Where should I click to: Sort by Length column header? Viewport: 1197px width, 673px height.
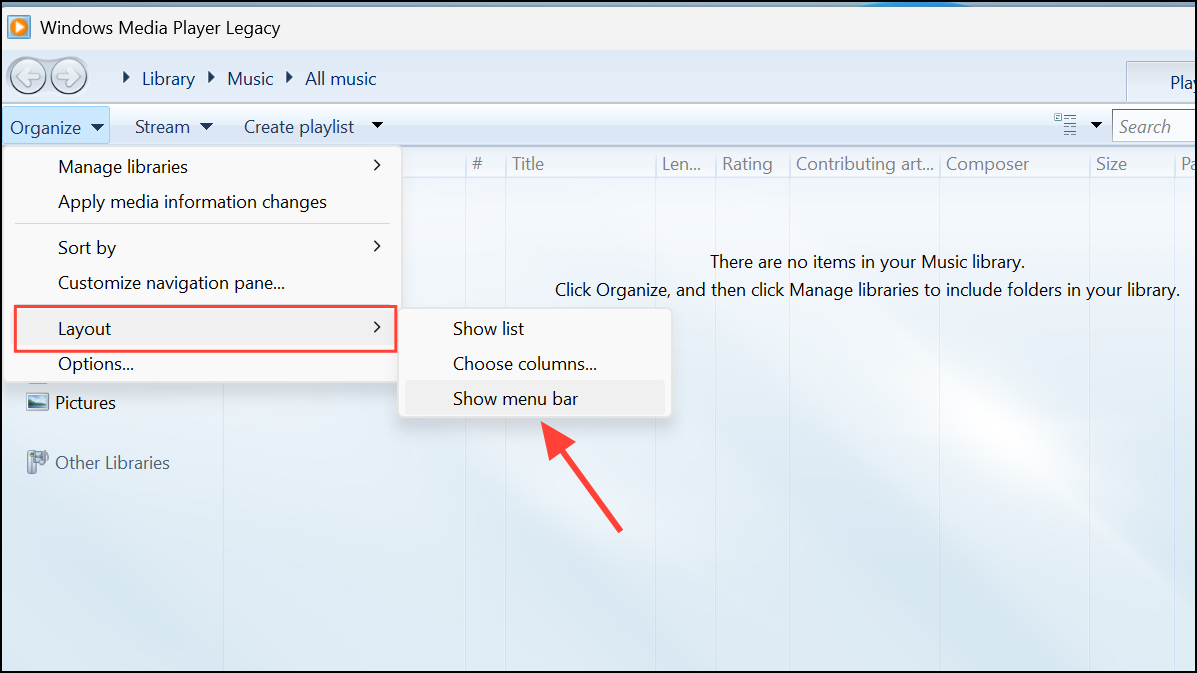(686, 164)
